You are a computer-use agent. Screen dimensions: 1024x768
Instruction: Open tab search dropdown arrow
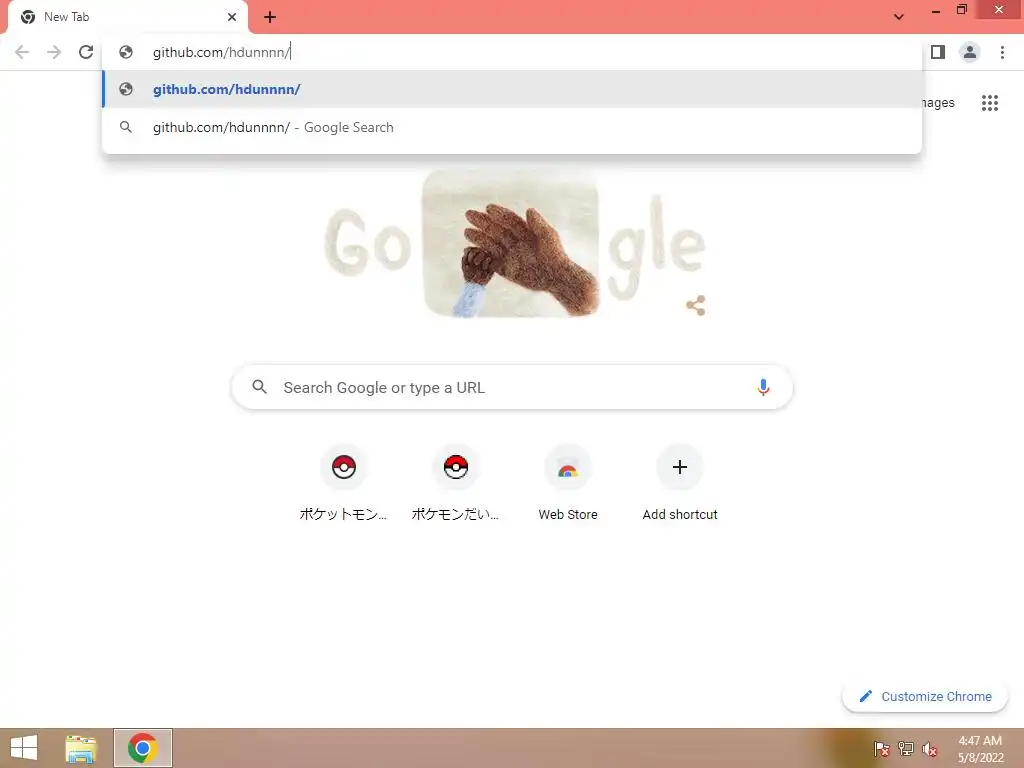pos(899,17)
